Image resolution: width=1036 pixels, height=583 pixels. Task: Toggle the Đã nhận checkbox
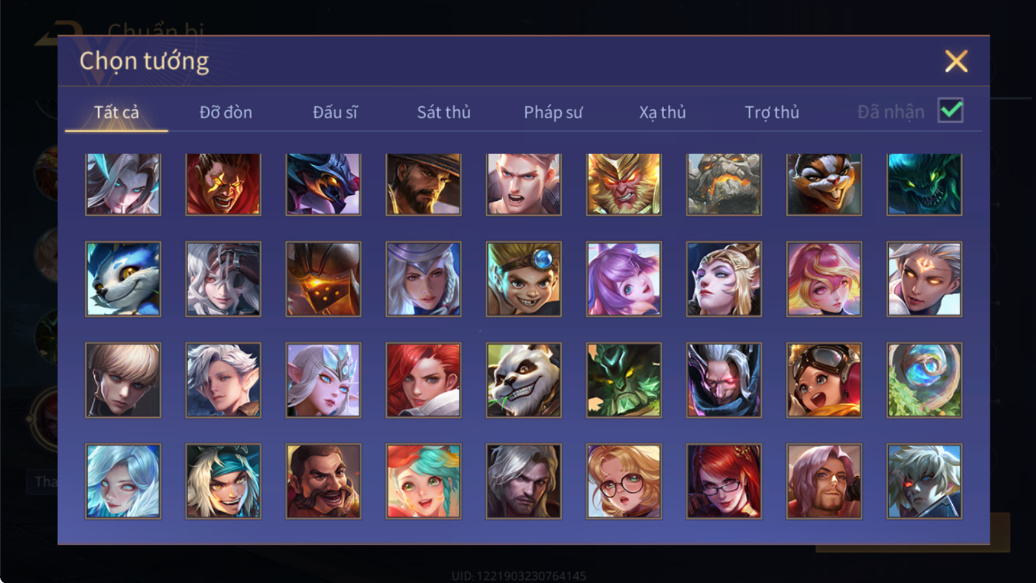(950, 110)
